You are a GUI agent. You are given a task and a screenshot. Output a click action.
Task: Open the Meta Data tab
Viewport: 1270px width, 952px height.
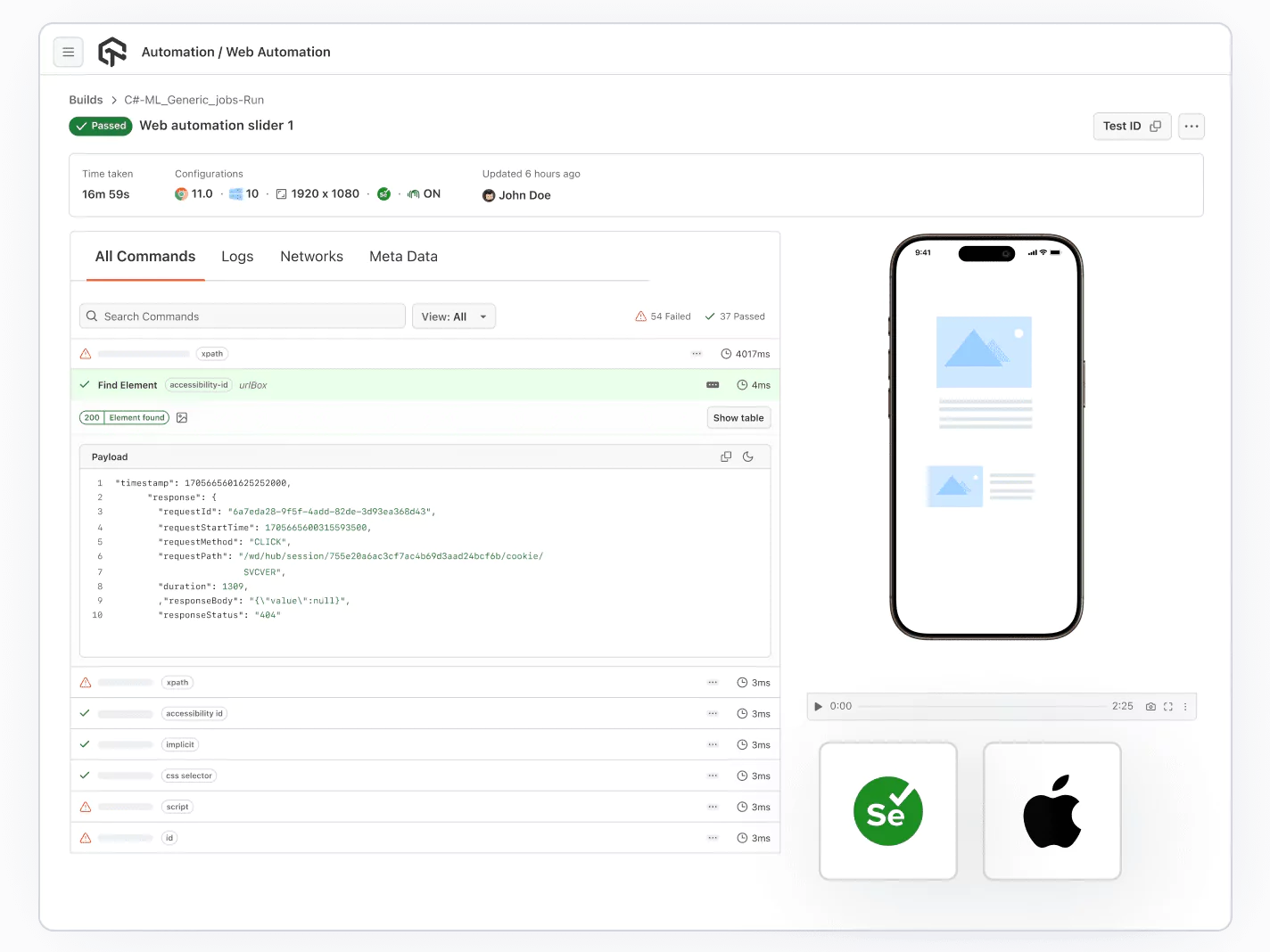coord(403,257)
